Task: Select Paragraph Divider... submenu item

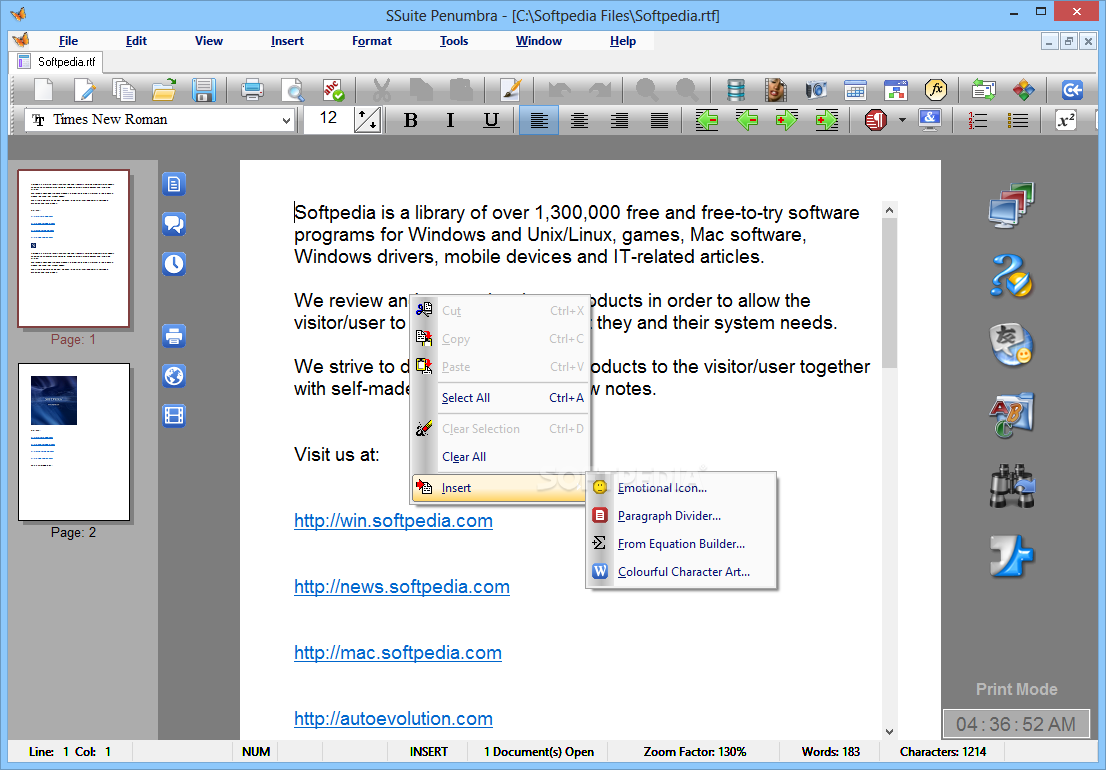Action: 681,516
